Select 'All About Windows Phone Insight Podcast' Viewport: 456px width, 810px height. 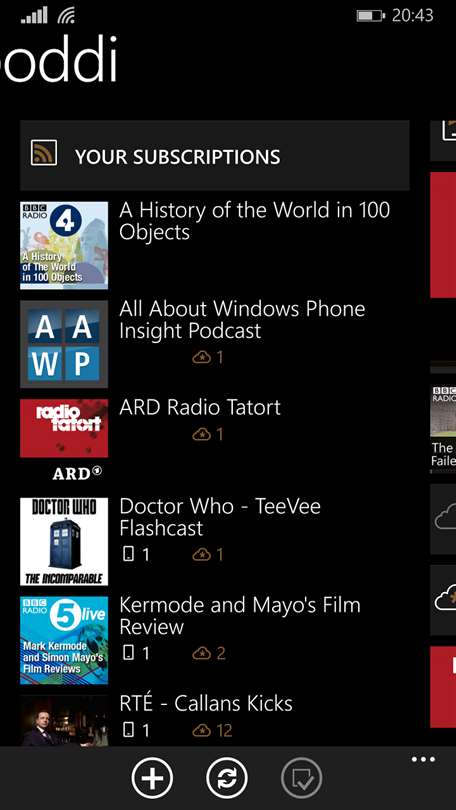(242, 319)
